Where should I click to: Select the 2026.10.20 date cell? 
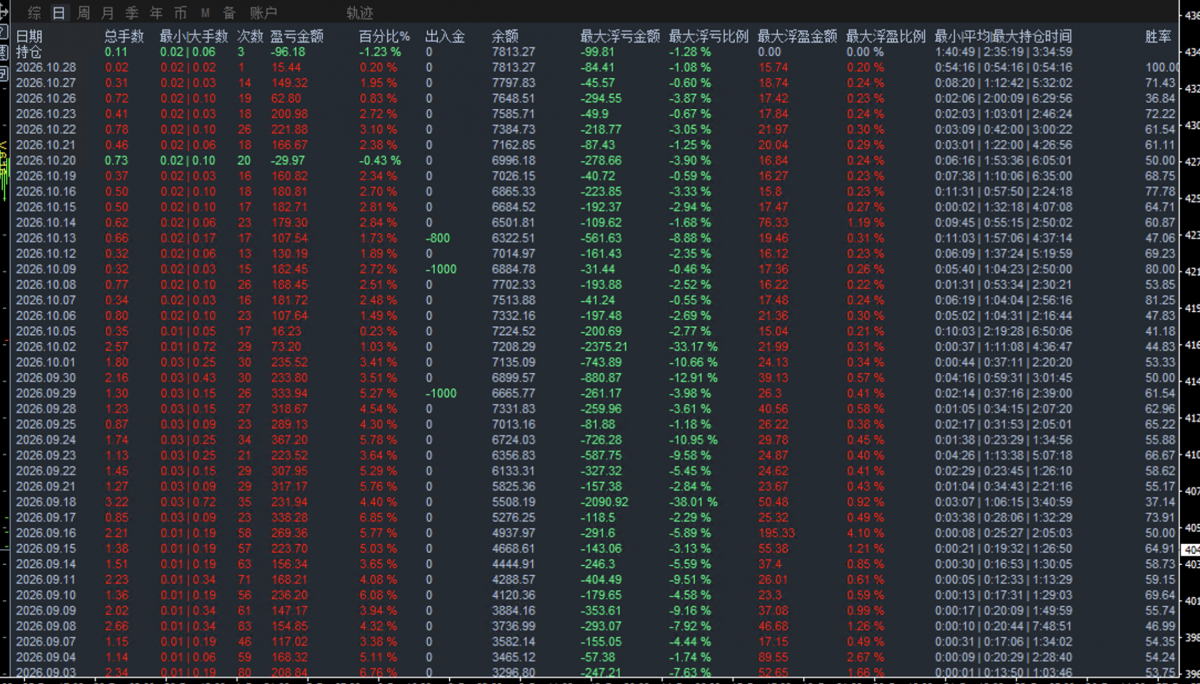click(46, 160)
